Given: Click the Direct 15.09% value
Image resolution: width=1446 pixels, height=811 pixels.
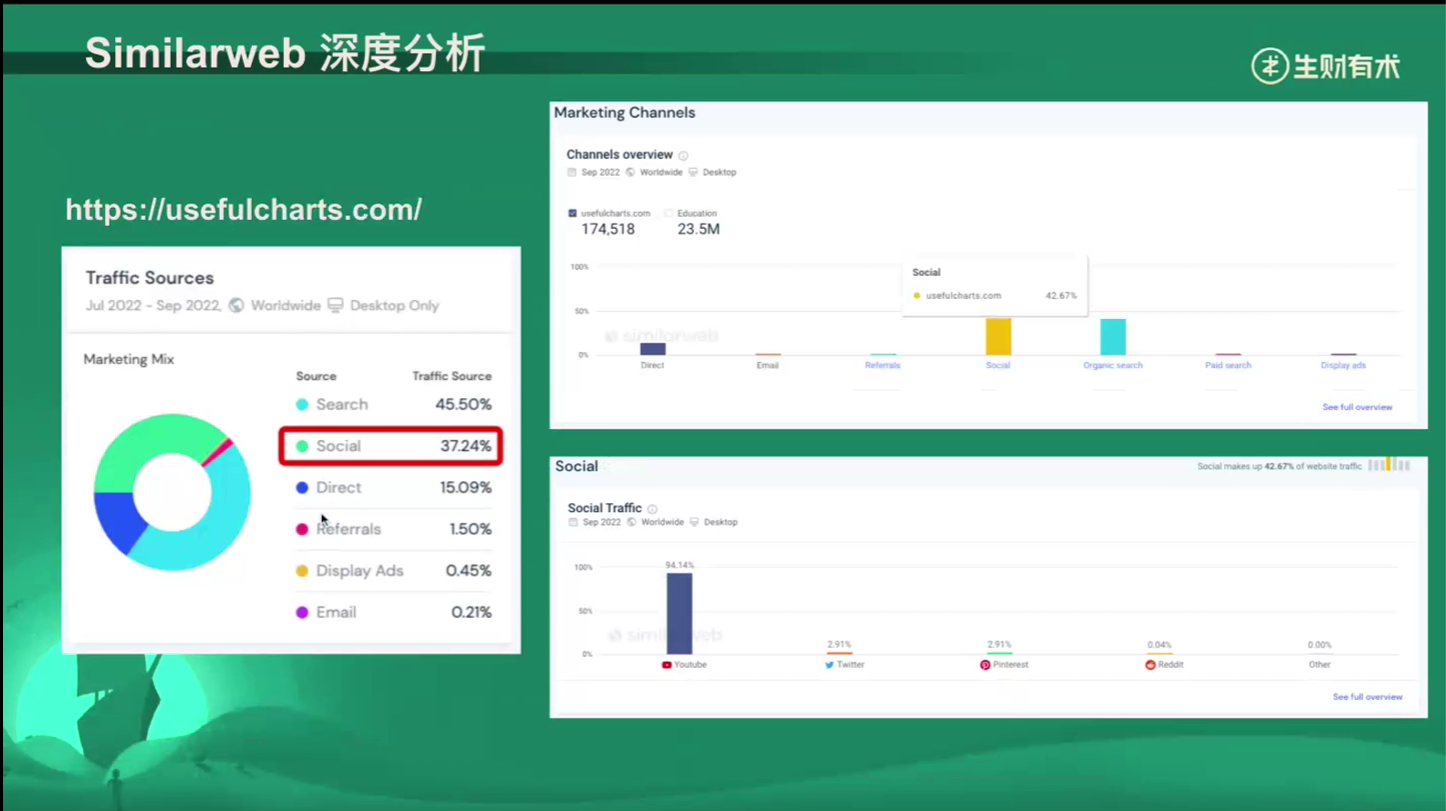Looking at the screenshot, I should point(466,488).
